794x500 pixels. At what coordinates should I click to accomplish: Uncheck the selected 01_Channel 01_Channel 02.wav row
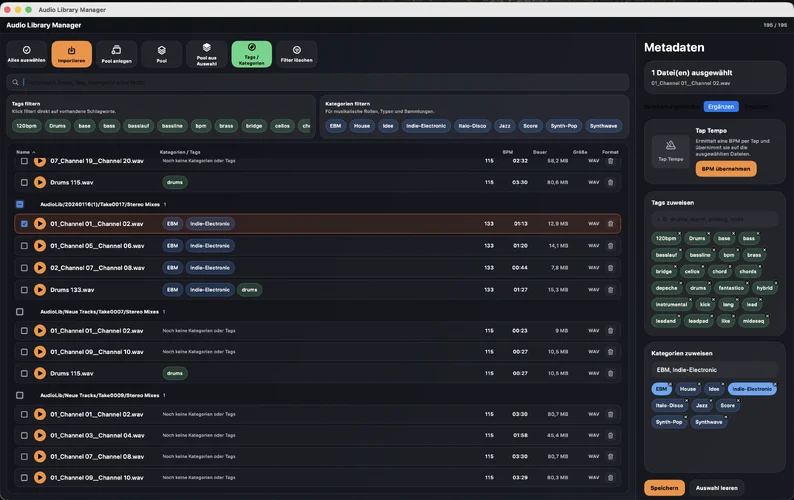point(24,223)
